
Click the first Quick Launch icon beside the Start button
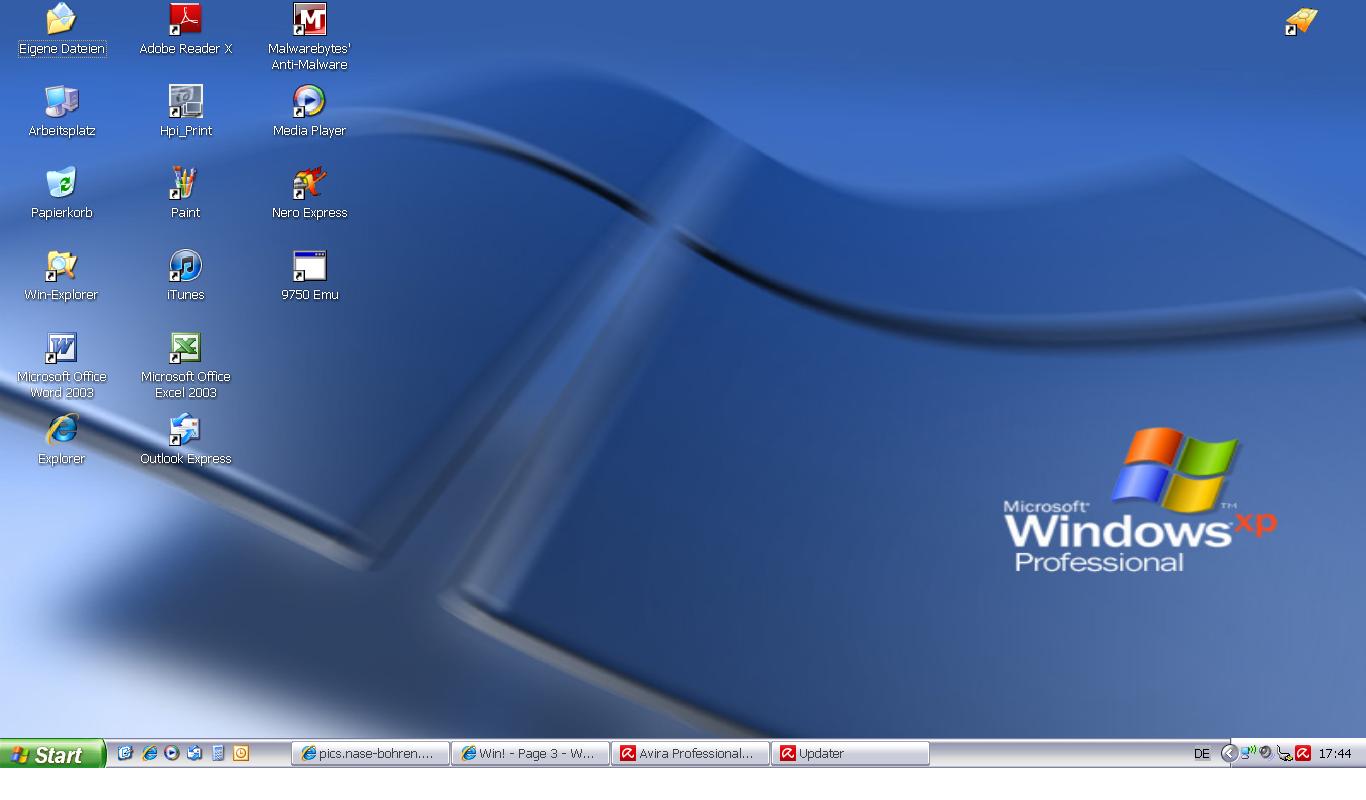click(x=125, y=753)
